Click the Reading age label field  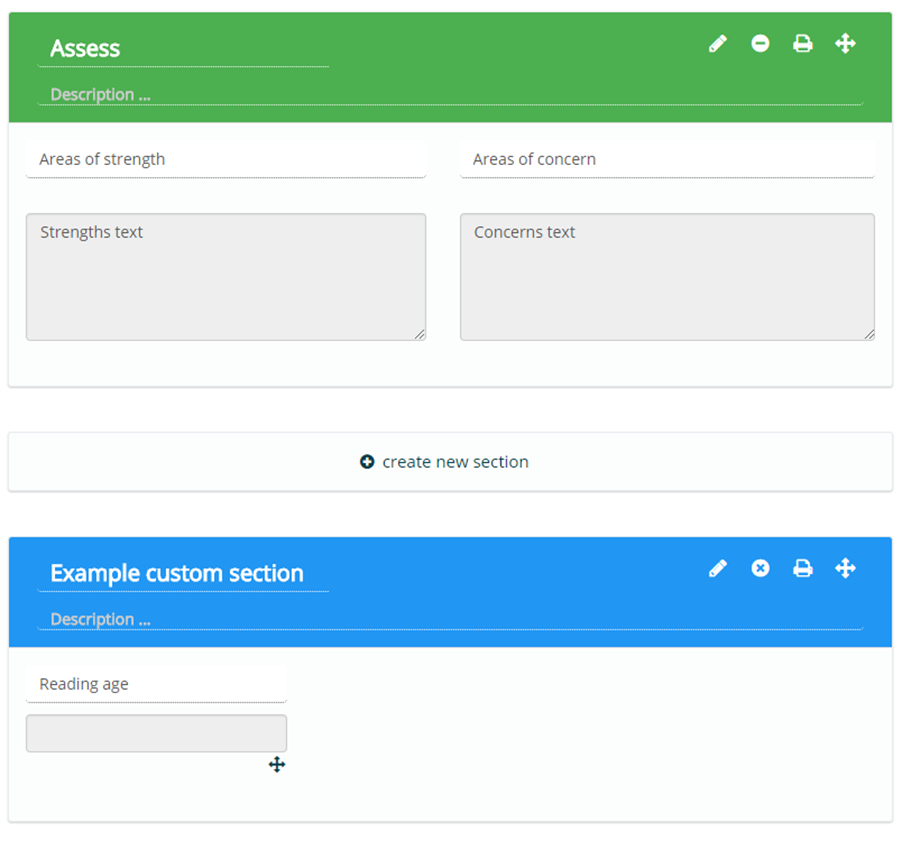point(156,685)
